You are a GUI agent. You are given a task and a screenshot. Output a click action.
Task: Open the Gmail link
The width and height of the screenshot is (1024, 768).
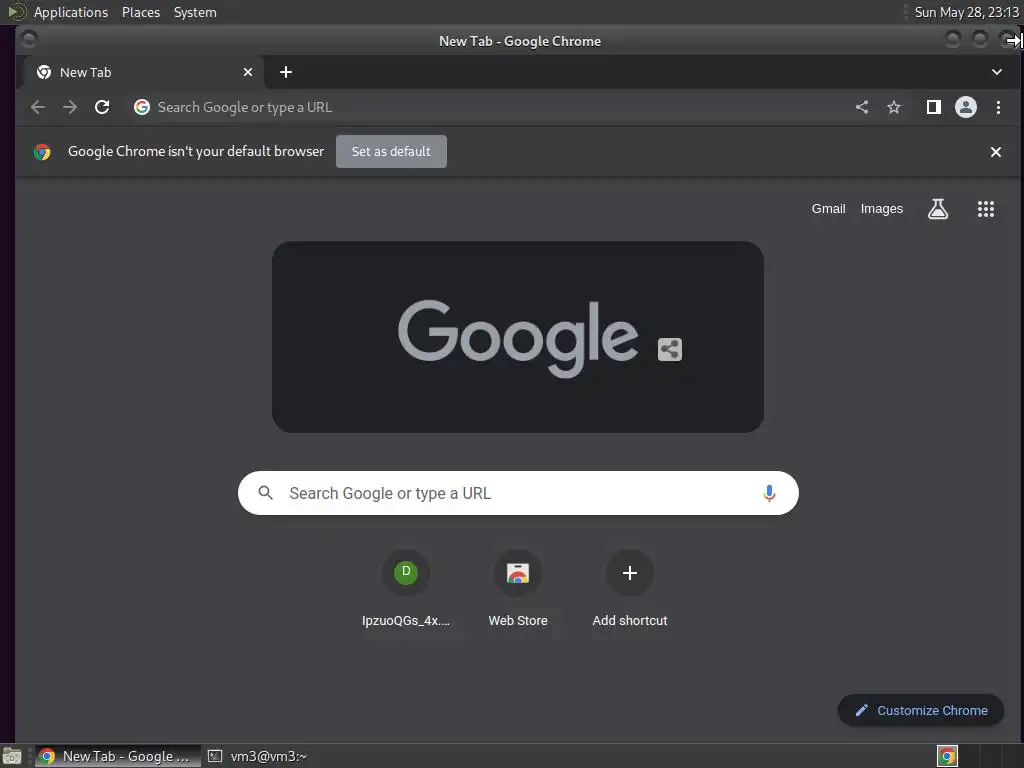click(828, 209)
